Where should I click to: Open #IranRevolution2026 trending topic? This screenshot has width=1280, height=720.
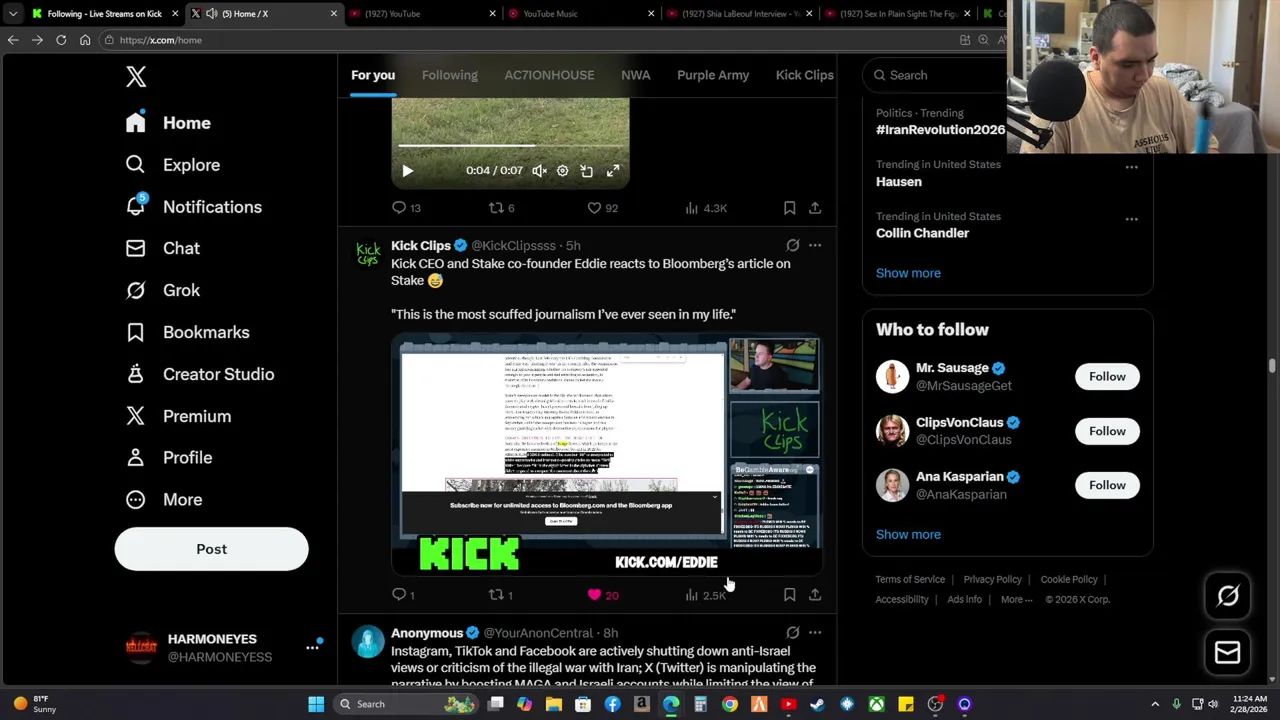coord(940,130)
